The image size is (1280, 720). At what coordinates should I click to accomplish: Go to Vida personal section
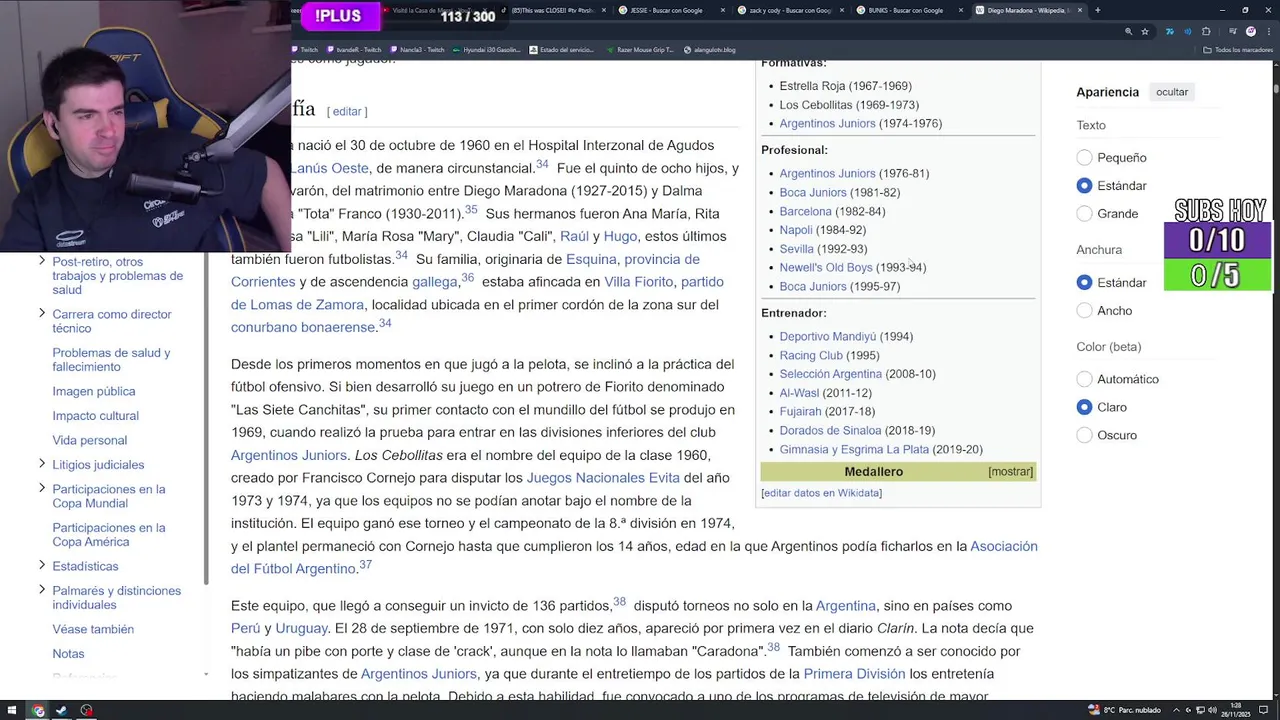click(90, 440)
